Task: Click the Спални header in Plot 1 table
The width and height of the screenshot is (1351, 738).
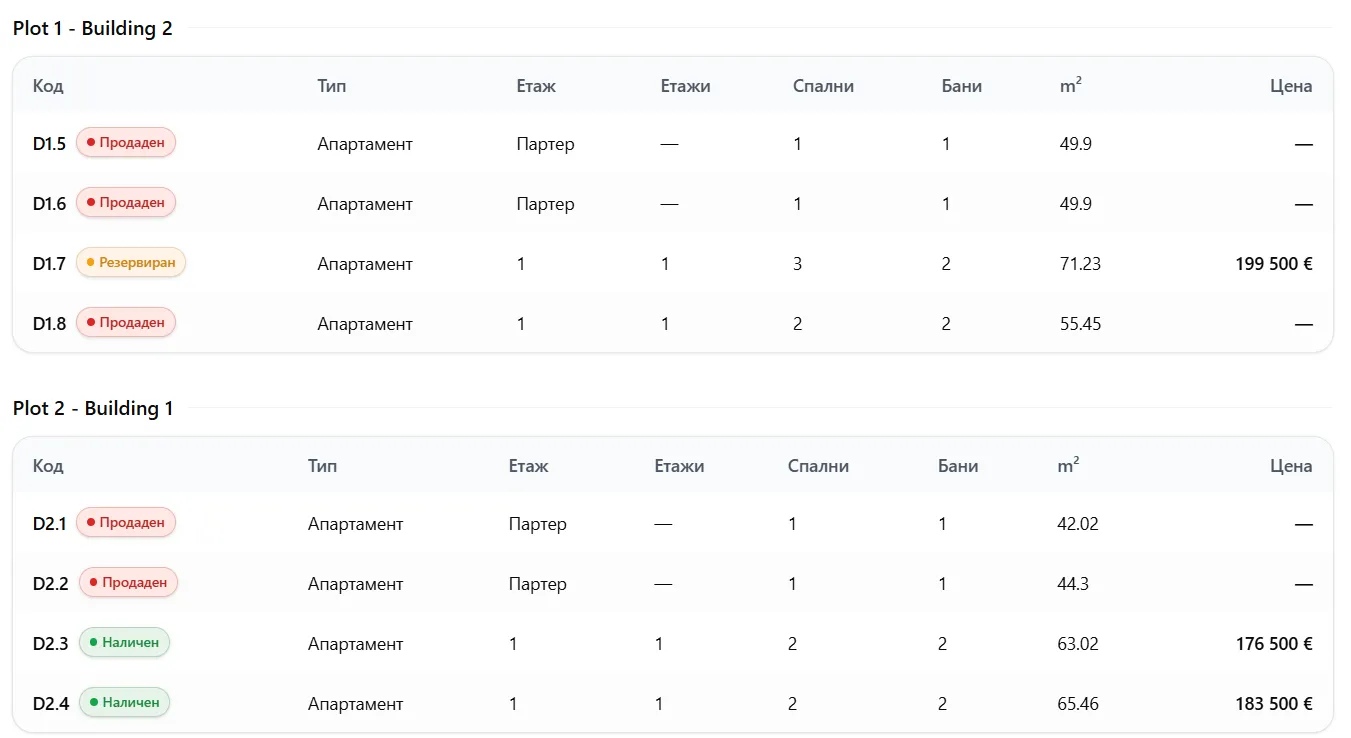Action: coord(823,86)
